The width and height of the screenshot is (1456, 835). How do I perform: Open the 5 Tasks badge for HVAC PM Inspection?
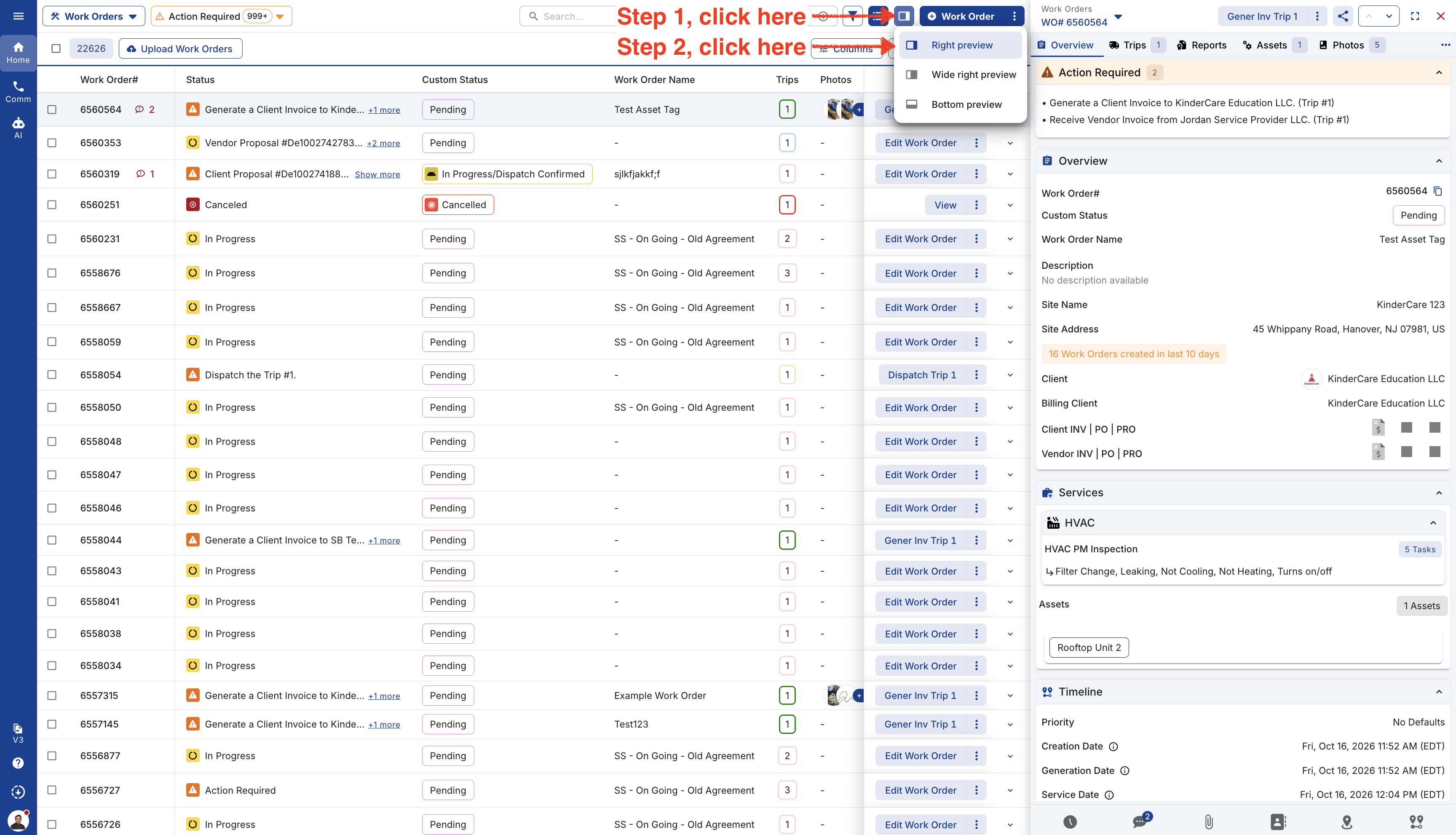tap(1419, 549)
